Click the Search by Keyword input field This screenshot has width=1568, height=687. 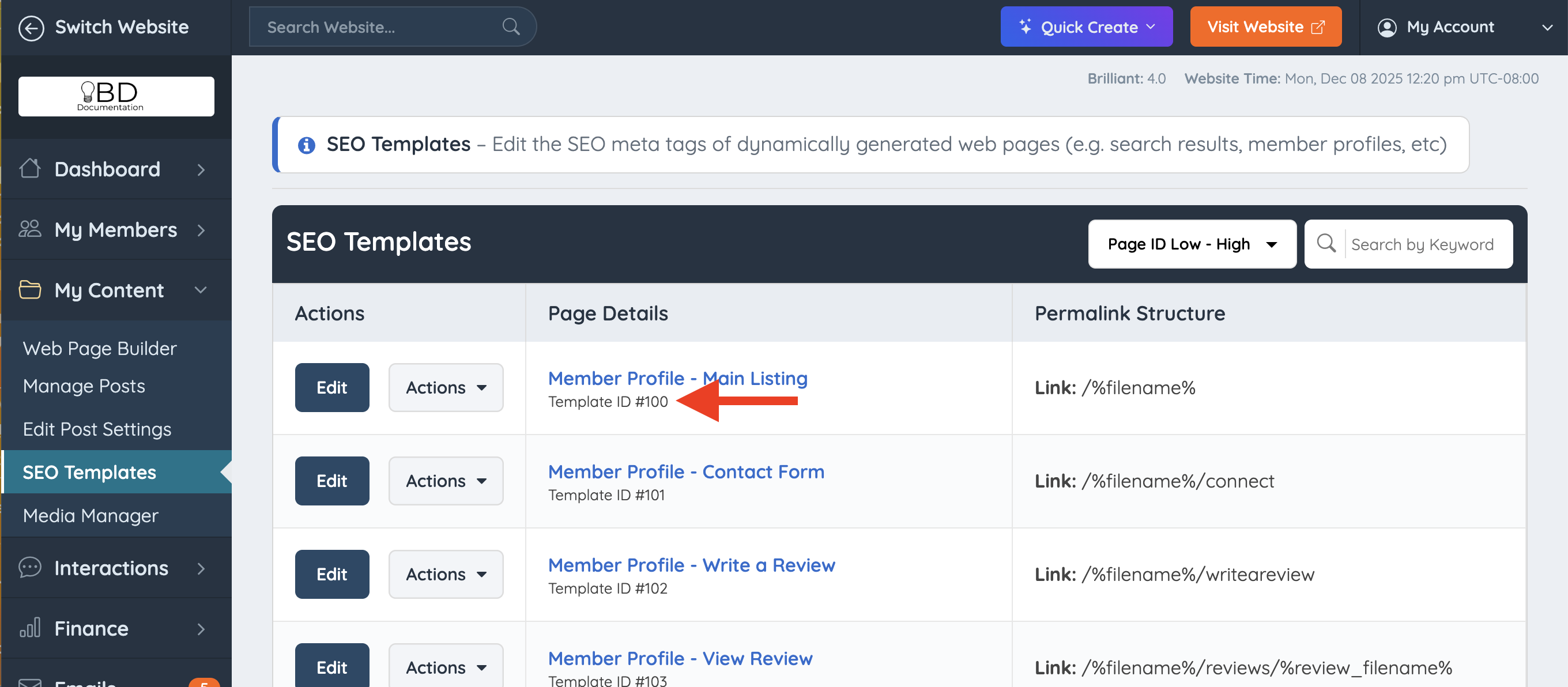1423,244
